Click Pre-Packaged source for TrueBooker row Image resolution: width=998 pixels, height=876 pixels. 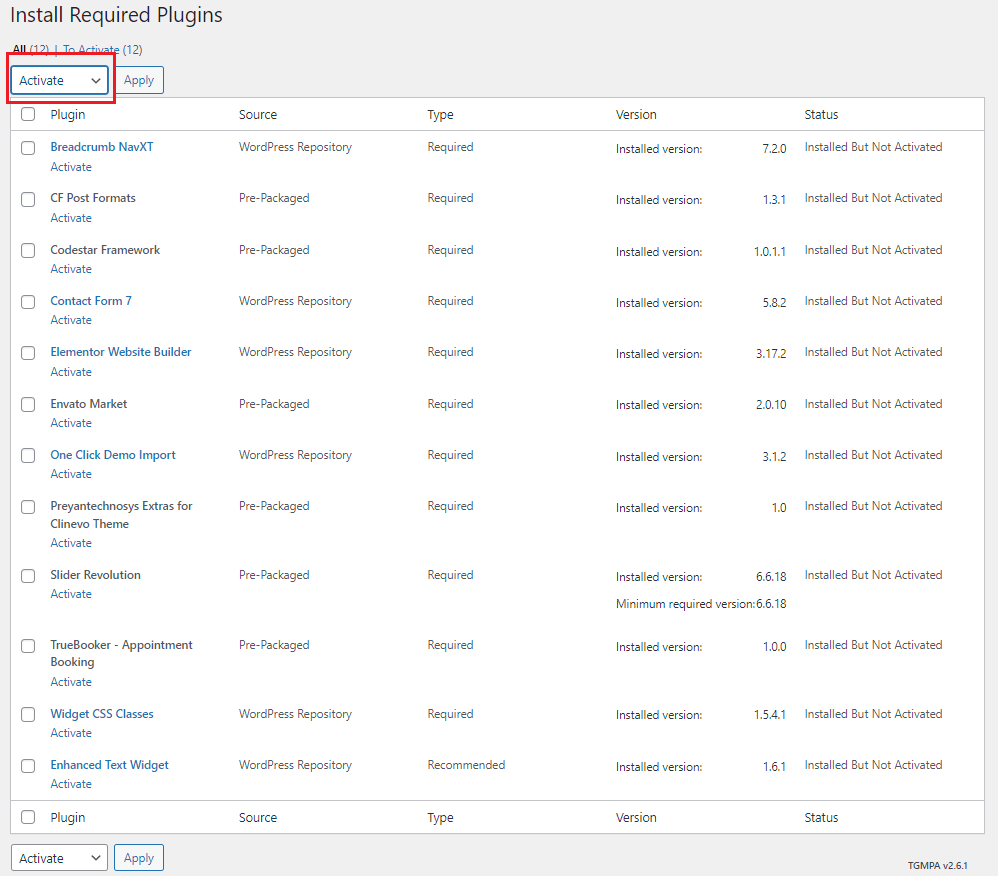pyautogui.click(x=274, y=645)
